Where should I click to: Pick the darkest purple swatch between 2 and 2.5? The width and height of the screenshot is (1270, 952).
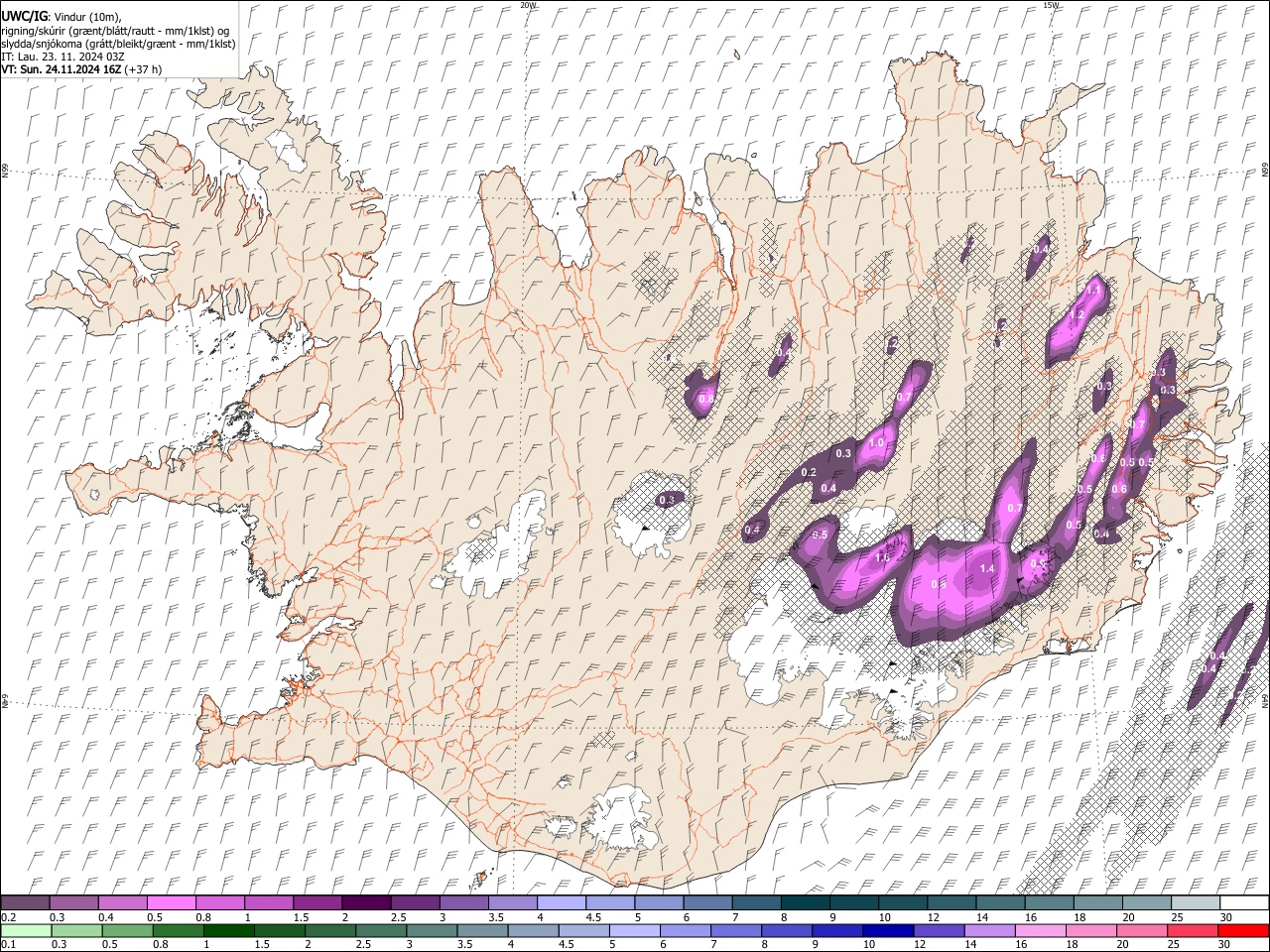(366, 902)
